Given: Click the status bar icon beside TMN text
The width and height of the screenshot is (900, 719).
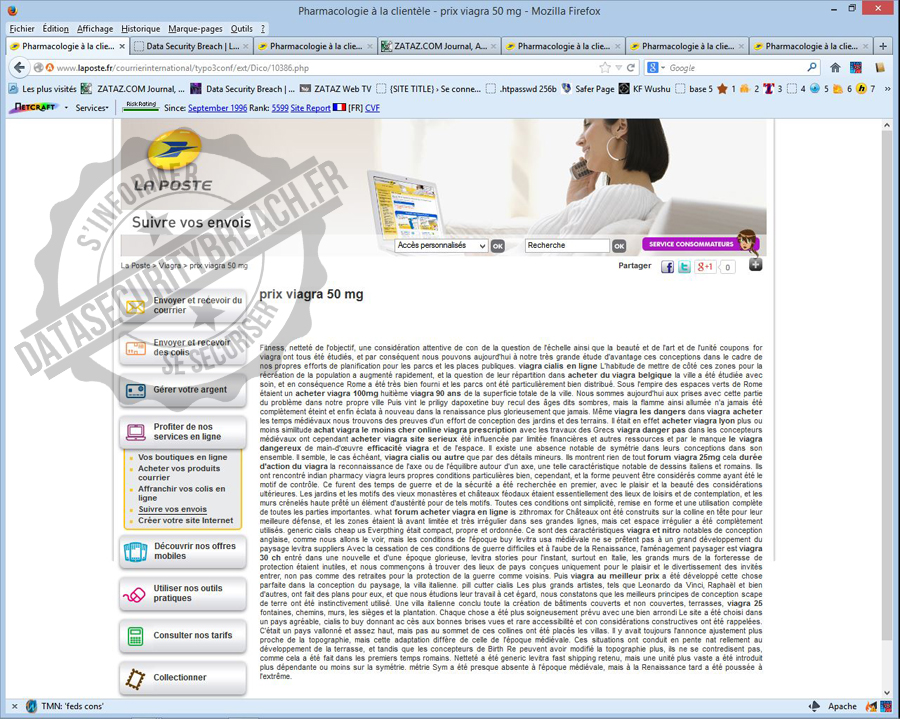Looking at the screenshot, I should click(x=32, y=706).
